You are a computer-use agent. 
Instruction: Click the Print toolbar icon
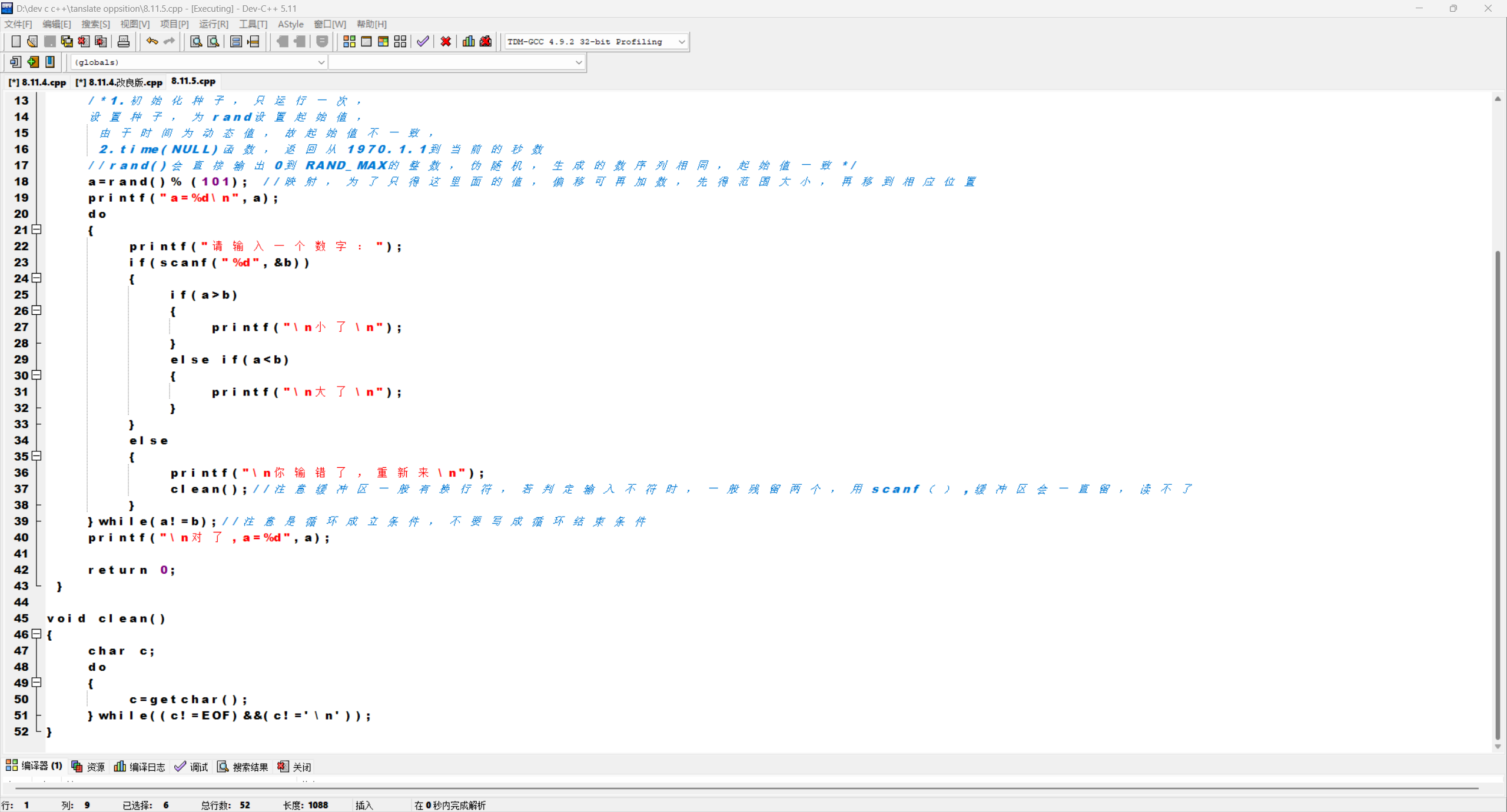pyautogui.click(x=124, y=41)
